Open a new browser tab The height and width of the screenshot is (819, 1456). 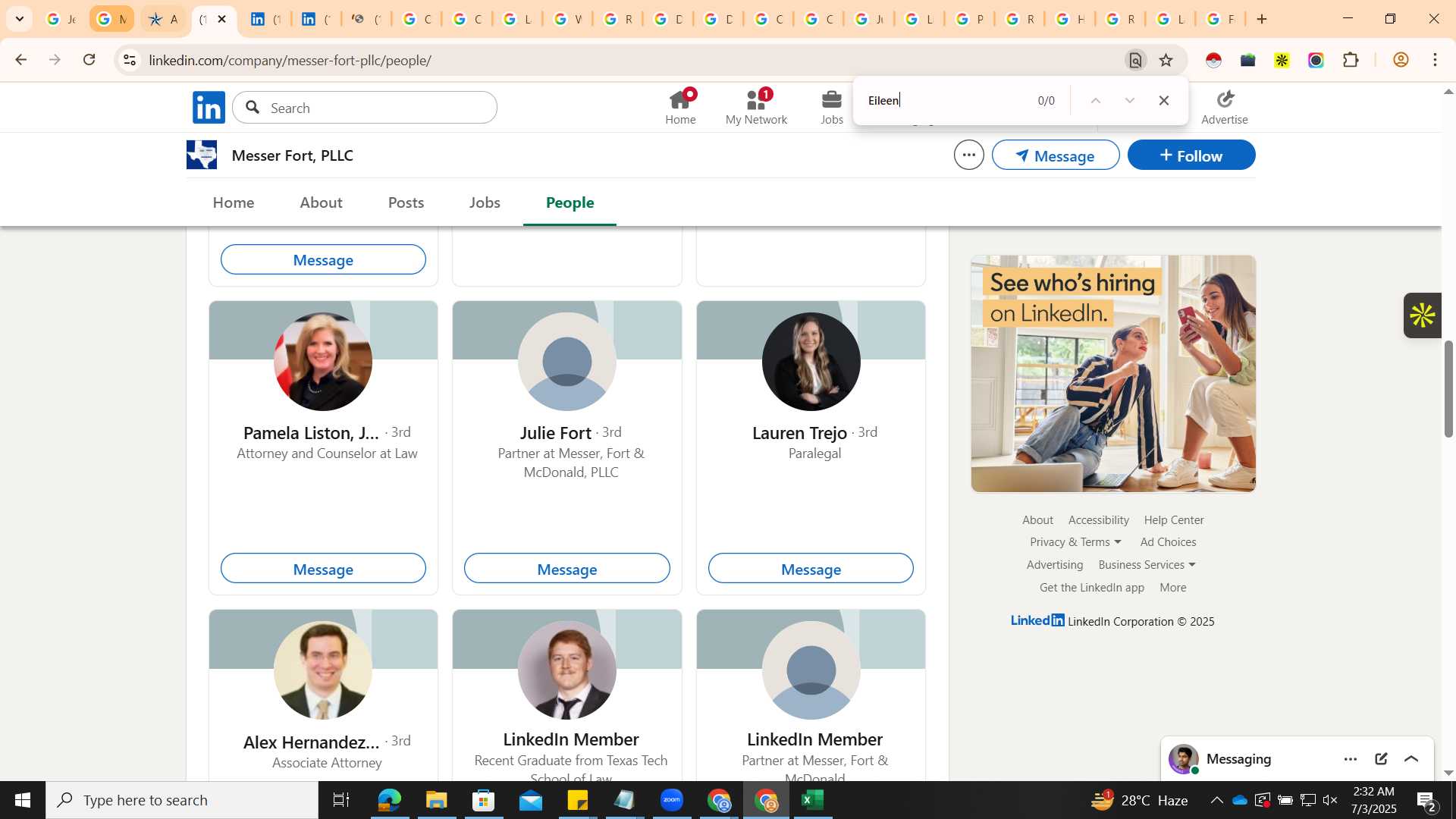pos(1262,19)
